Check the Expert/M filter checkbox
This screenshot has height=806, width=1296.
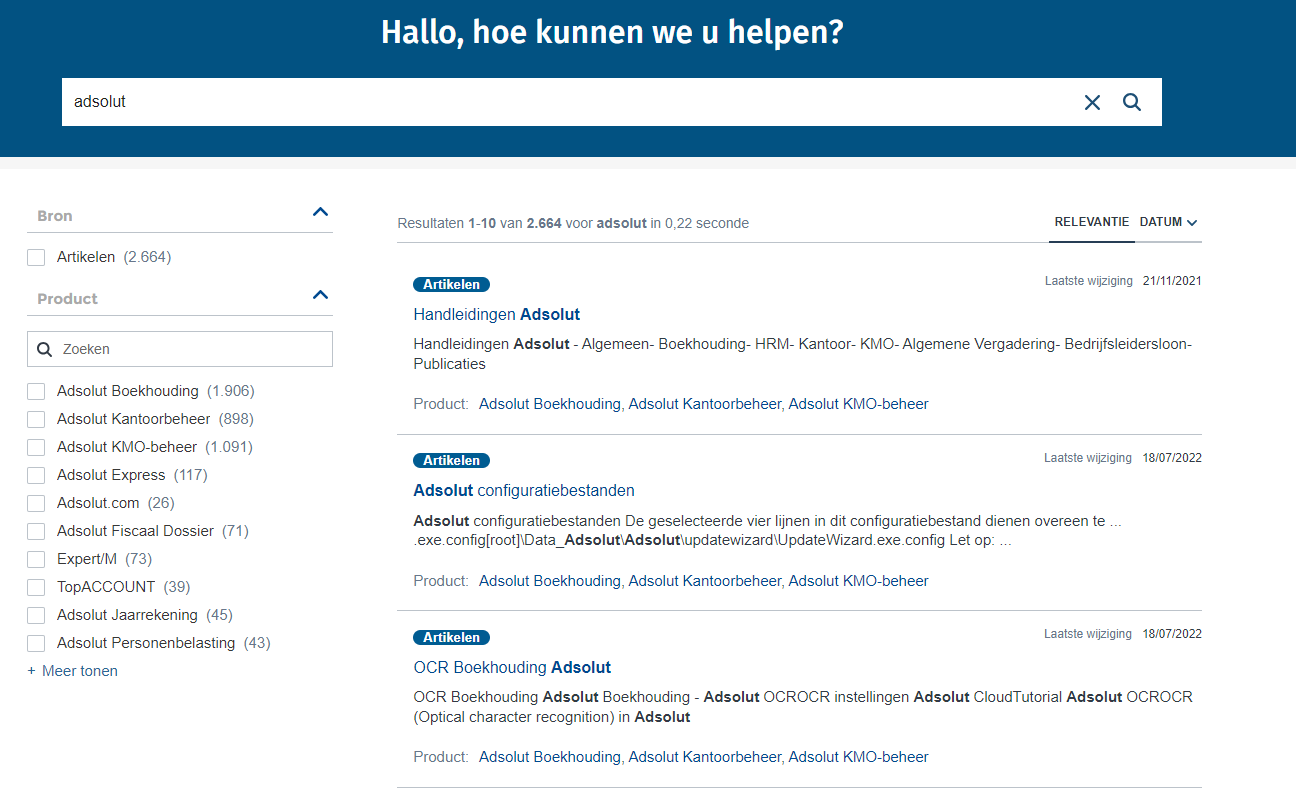36,559
